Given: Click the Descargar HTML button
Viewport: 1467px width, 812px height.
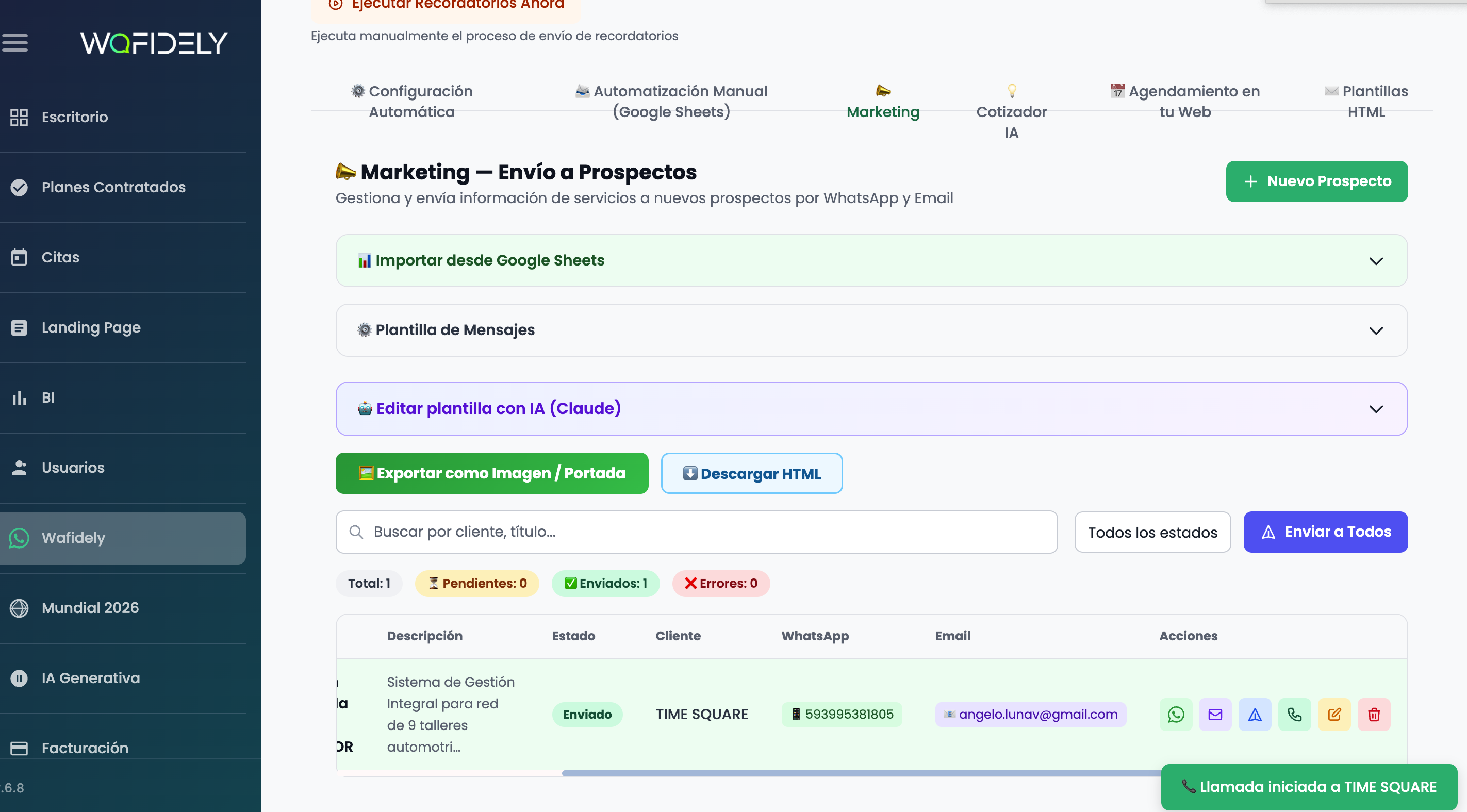Looking at the screenshot, I should pyautogui.click(x=752, y=474).
